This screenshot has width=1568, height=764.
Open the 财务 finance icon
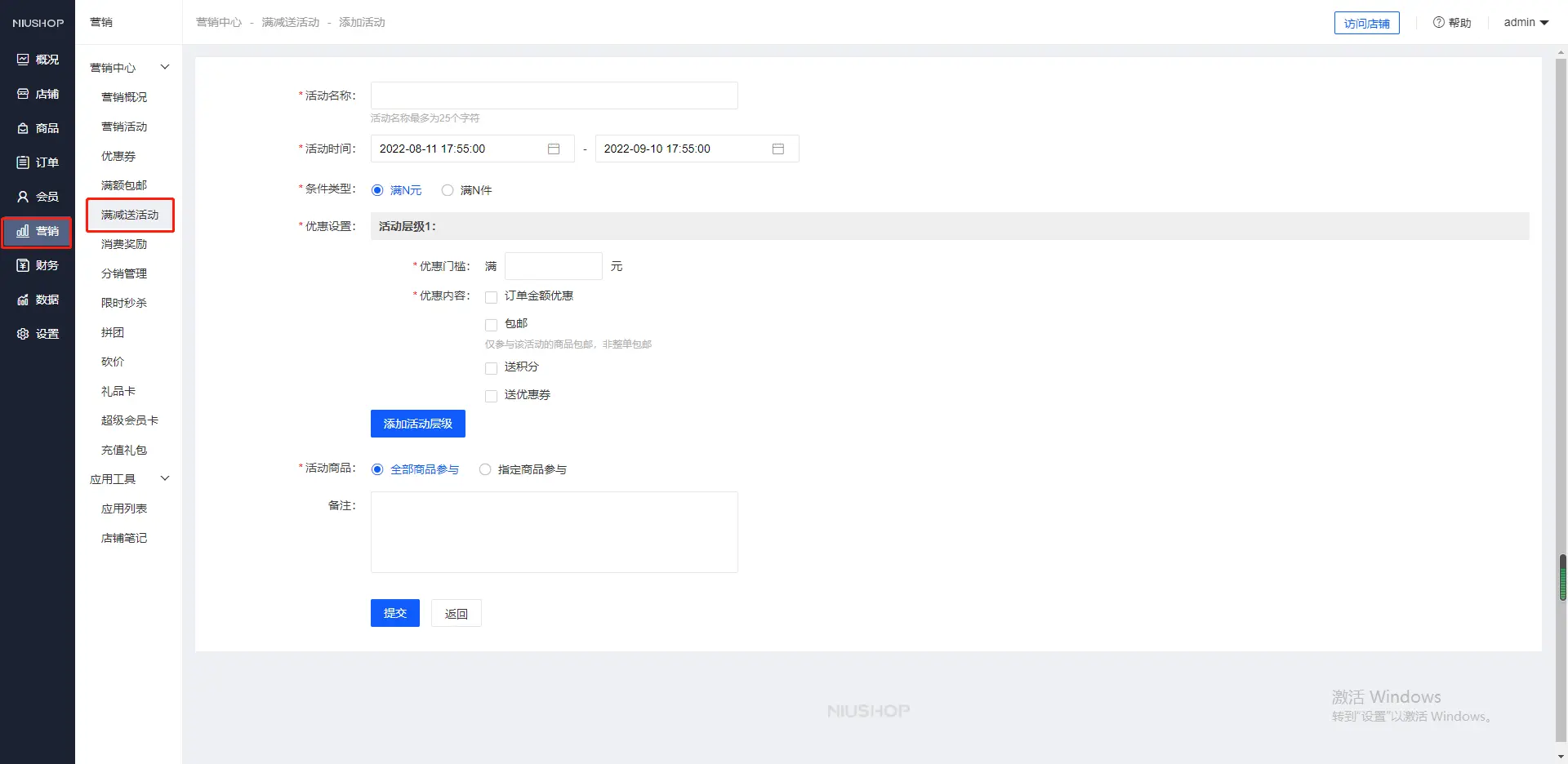point(23,265)
